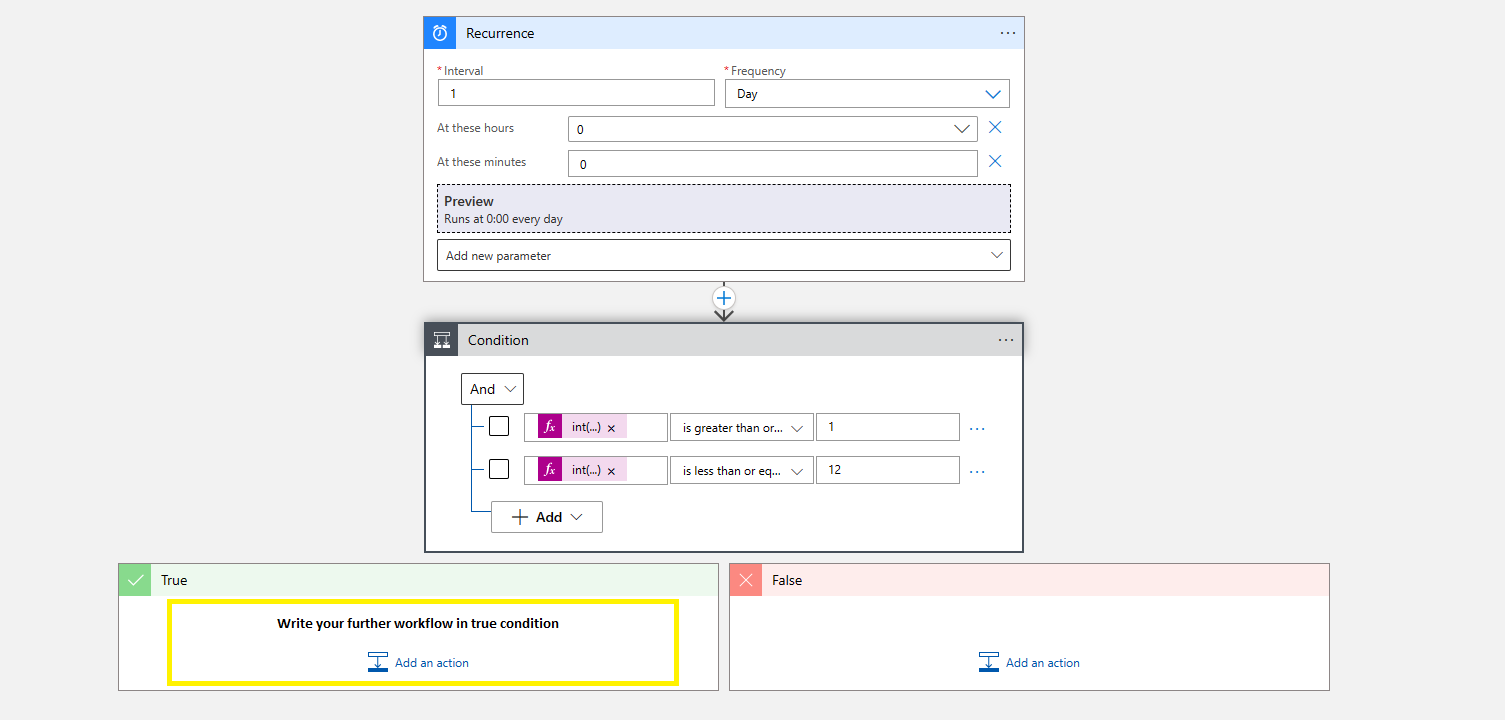Open the Frequency dropdown showing Day
The height and width of the screenshot is (720, 1505).
pos(867,94)
